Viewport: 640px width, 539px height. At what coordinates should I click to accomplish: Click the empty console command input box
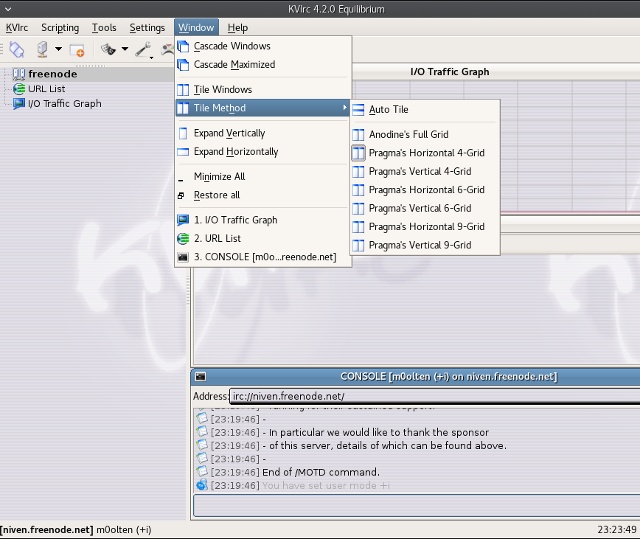click(x=416, y=506)
